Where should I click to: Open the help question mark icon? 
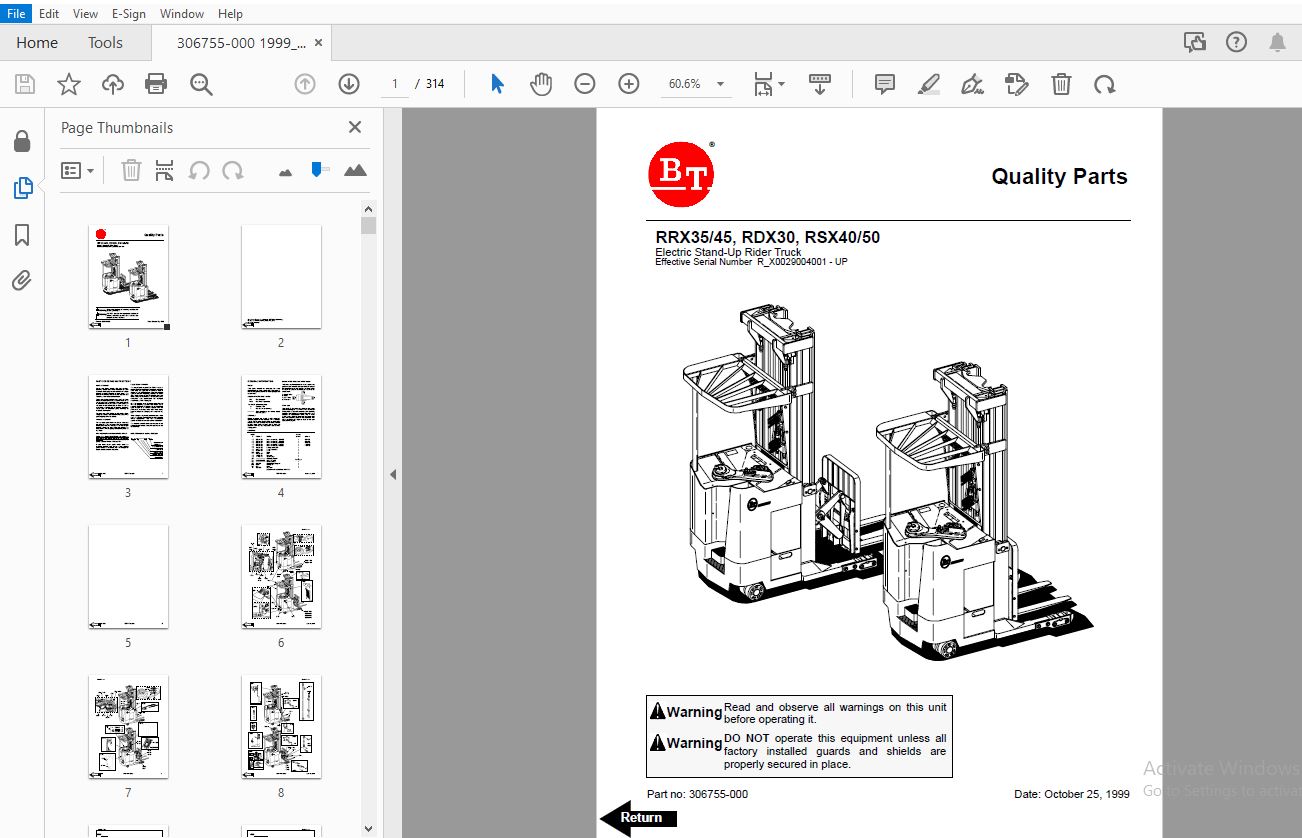[x=1237, y=42]
